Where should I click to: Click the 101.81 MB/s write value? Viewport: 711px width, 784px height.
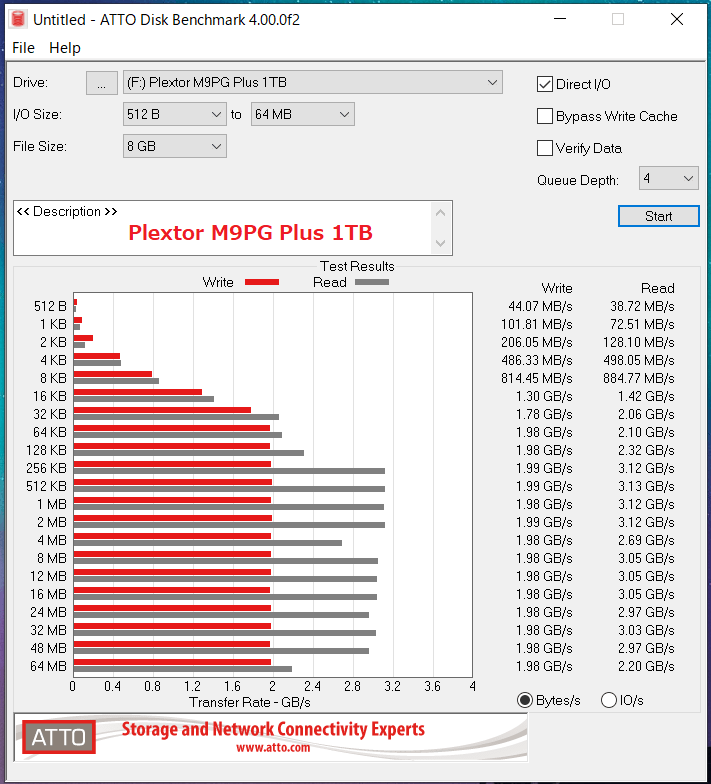pyautogui.click(x=536, y=324)
